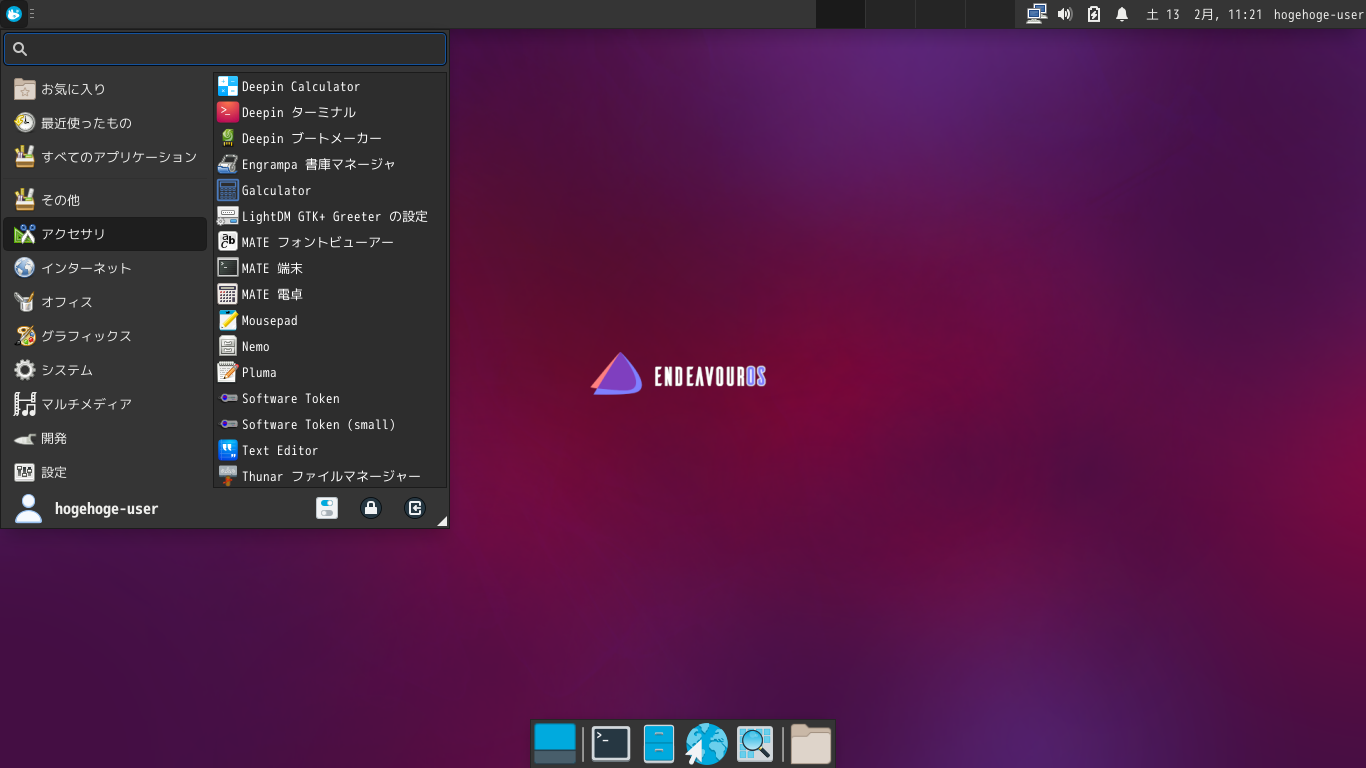Launch Text Editor app
1366x768 pixels.
[x=330, y=451]
